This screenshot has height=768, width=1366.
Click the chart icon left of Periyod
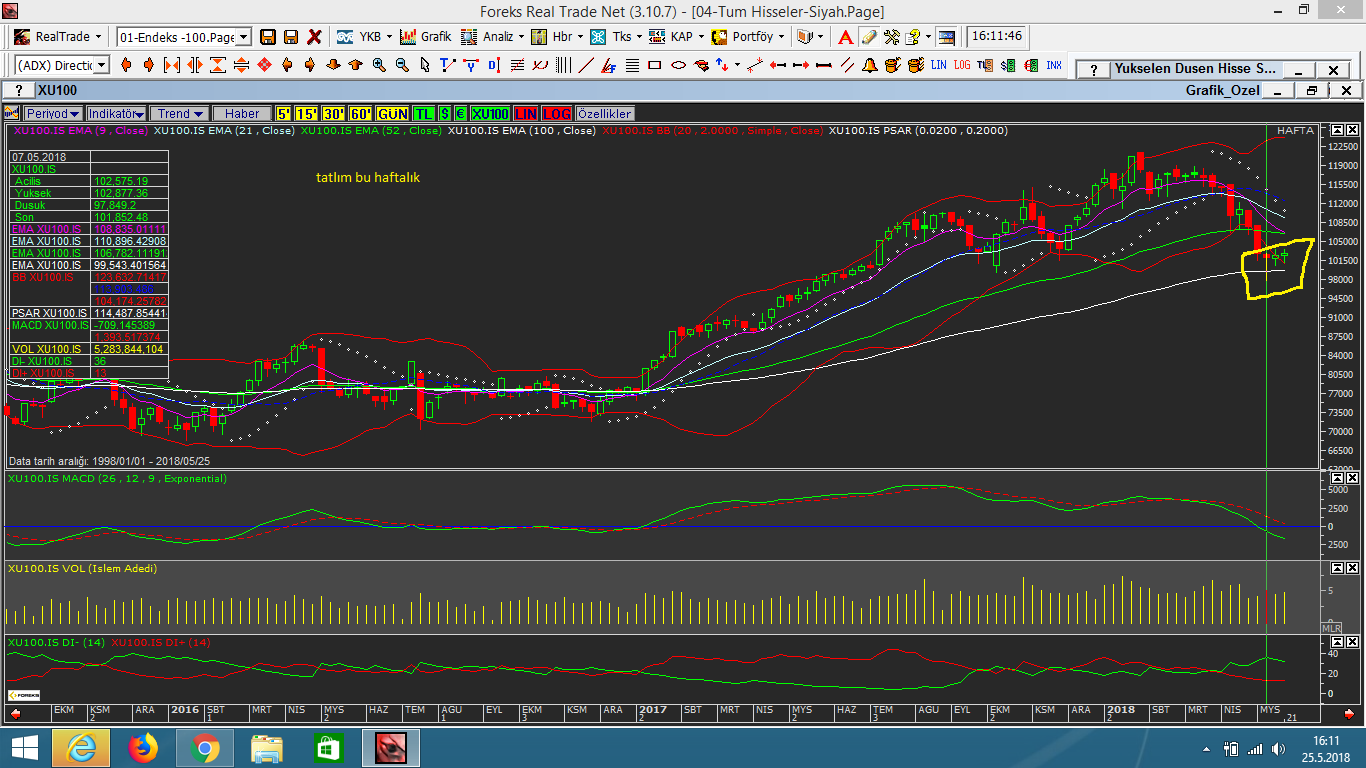[x=11, y=113]
